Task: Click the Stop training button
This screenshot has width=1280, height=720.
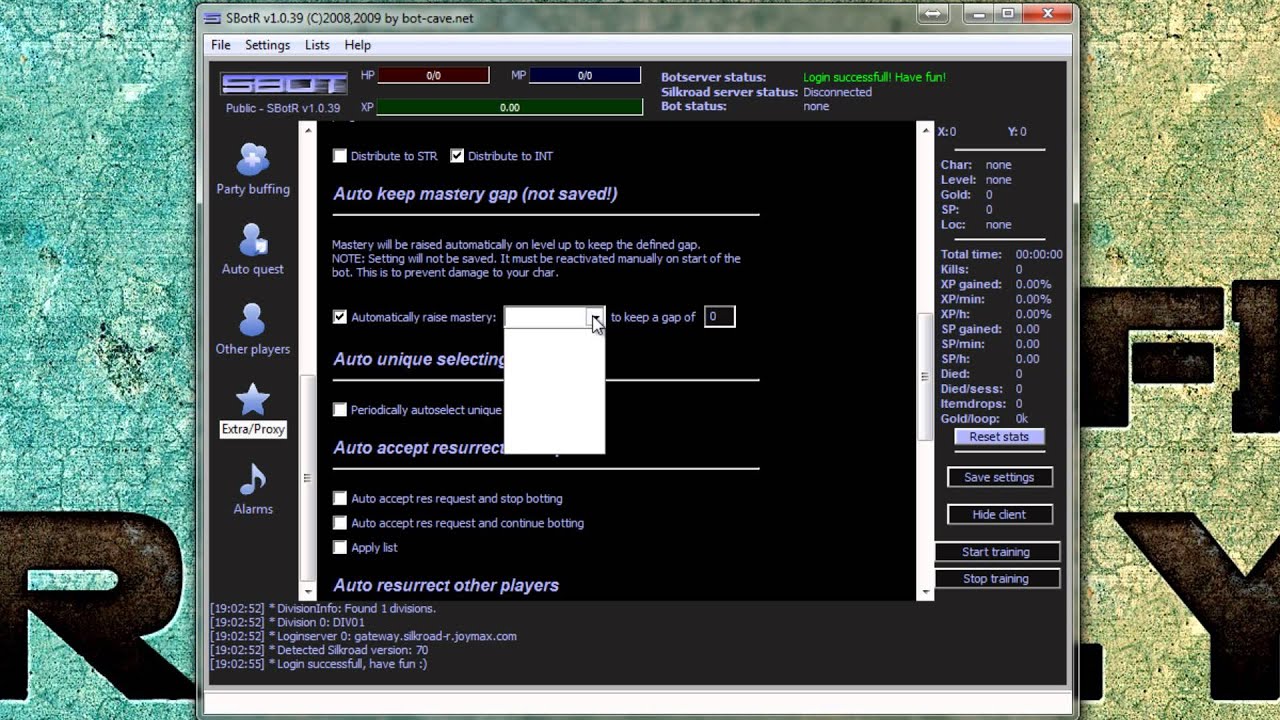Action: point(996,579)
